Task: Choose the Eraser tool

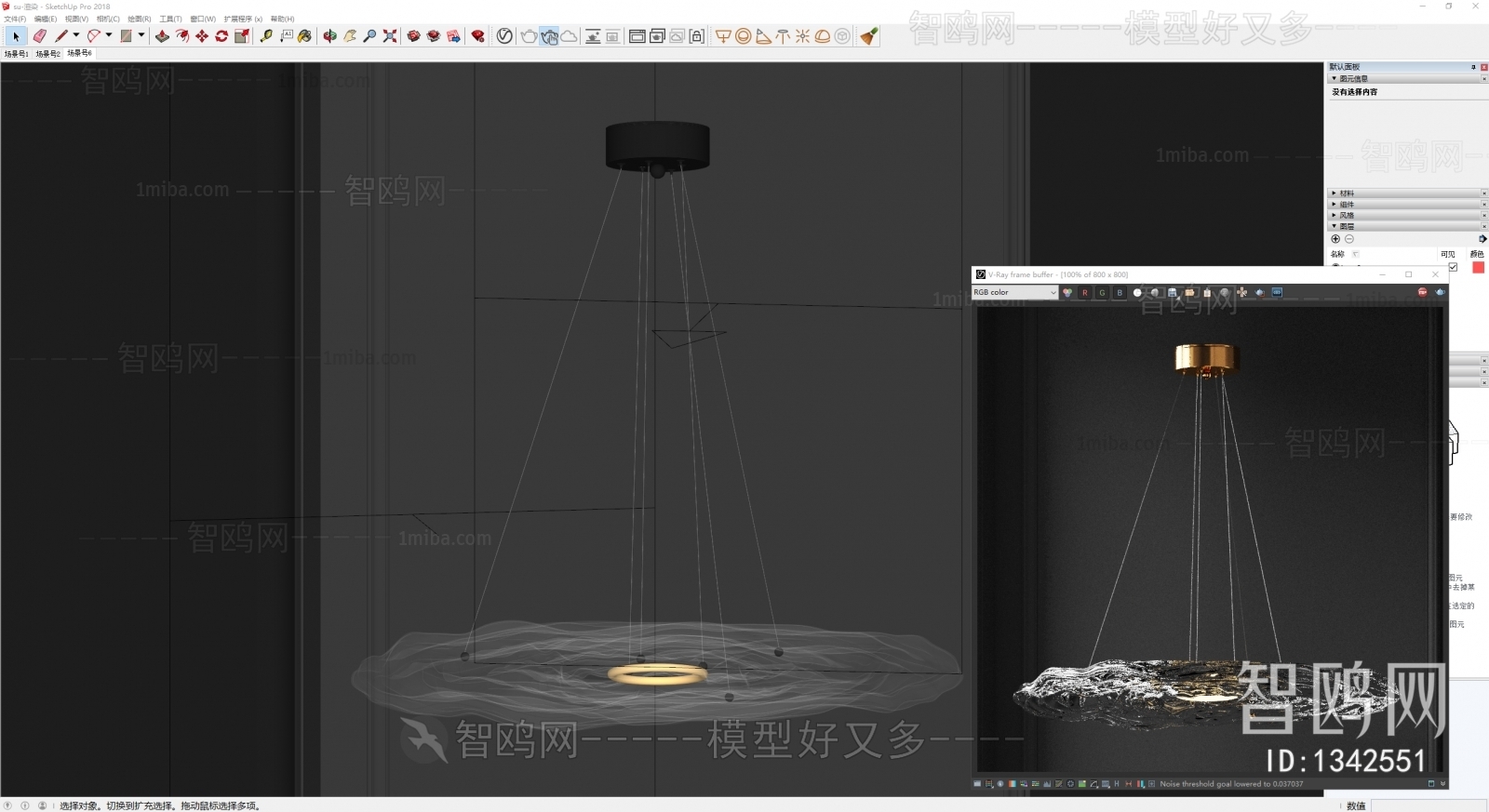Action: tap(40, 36)
